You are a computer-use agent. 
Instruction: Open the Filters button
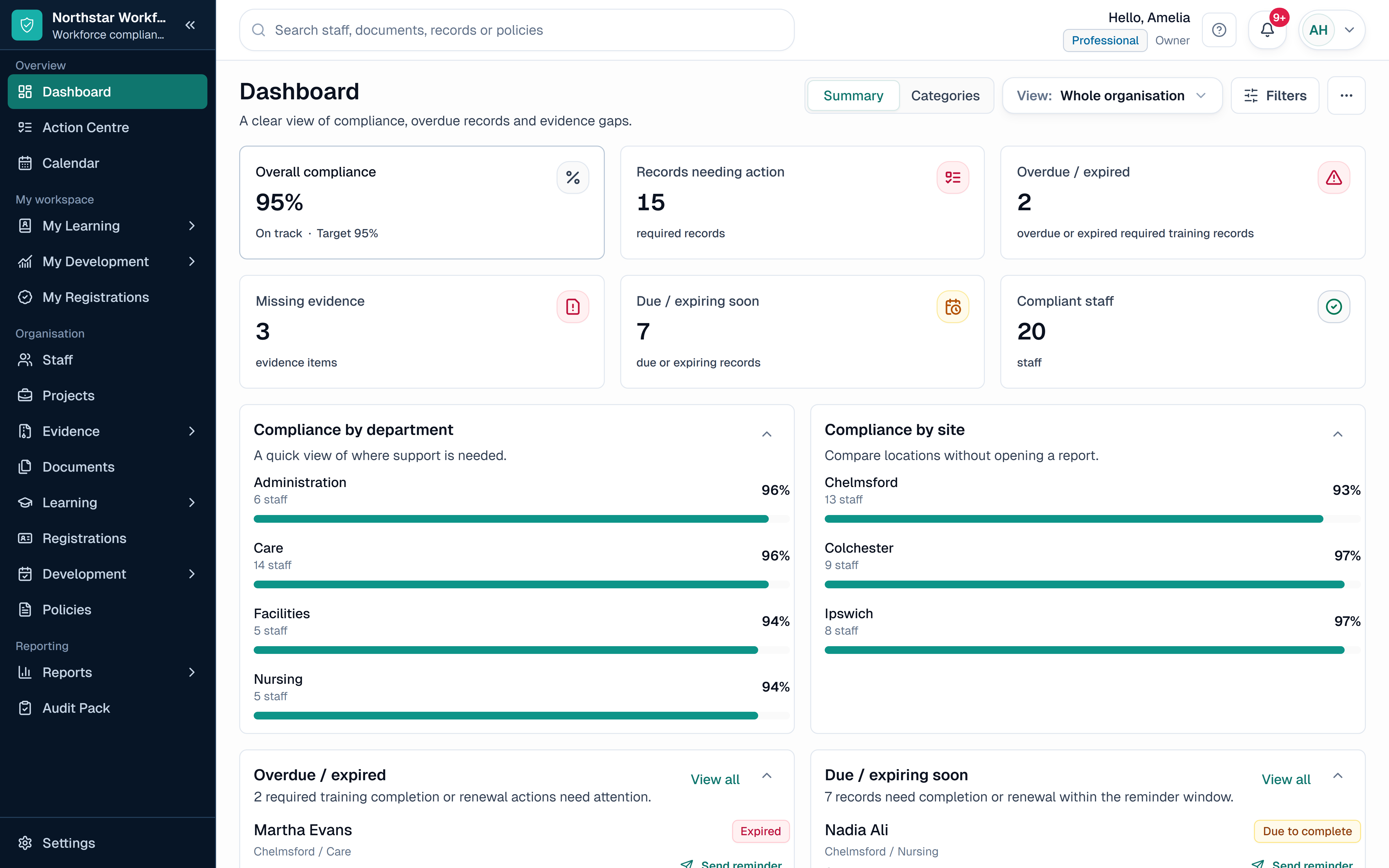[1275, 95]
